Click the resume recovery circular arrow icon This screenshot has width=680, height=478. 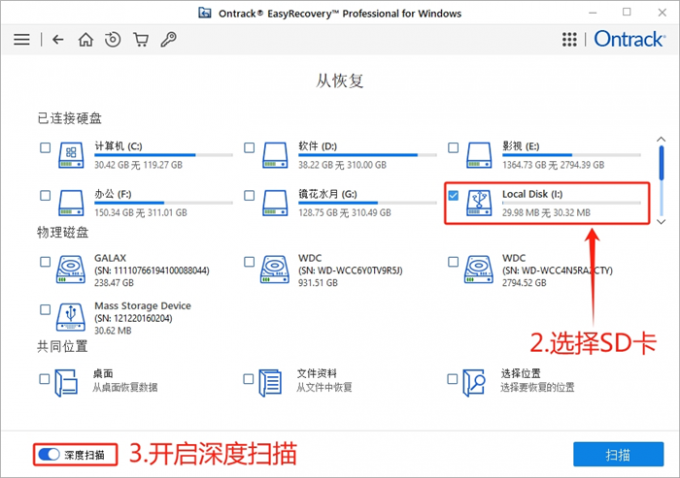113,39
